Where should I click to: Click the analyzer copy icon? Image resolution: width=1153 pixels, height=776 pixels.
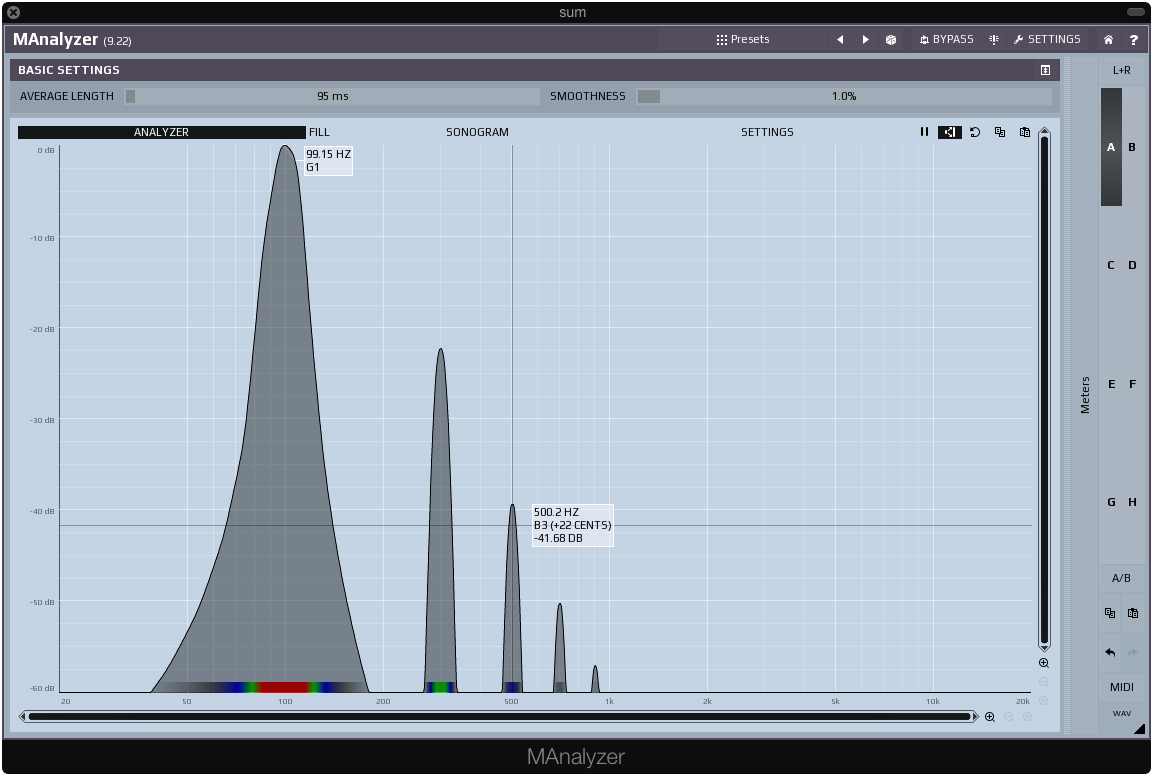coord(999,132)
